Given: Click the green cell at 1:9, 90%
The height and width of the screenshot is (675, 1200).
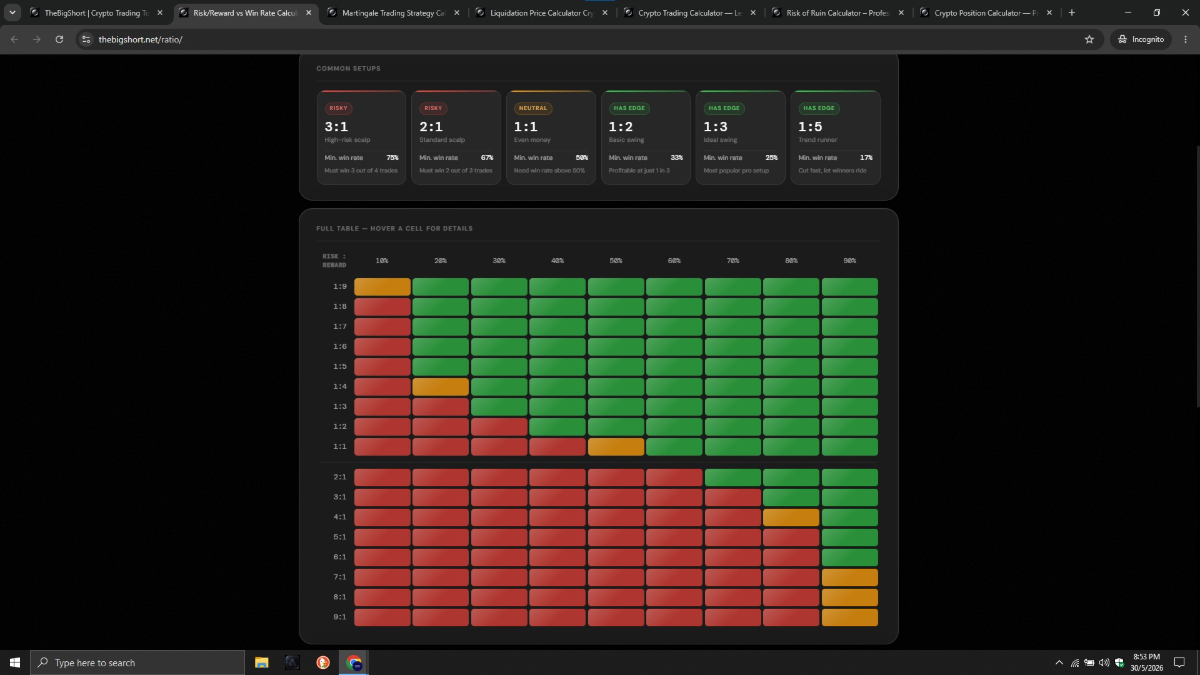Looking at the screenshot, I should click(850, 287).
